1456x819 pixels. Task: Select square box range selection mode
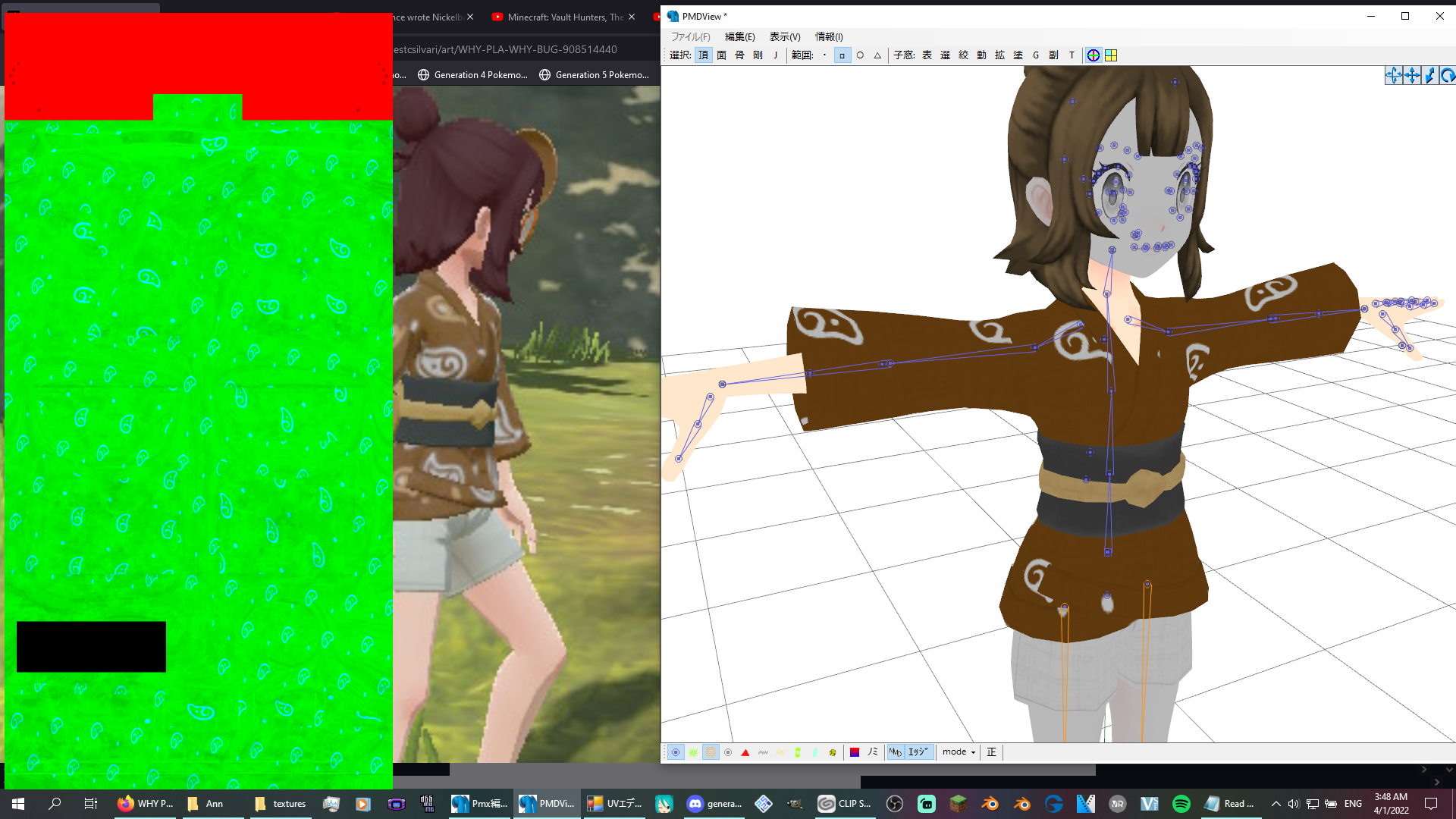pyautogui.click(x=842, y=55)
